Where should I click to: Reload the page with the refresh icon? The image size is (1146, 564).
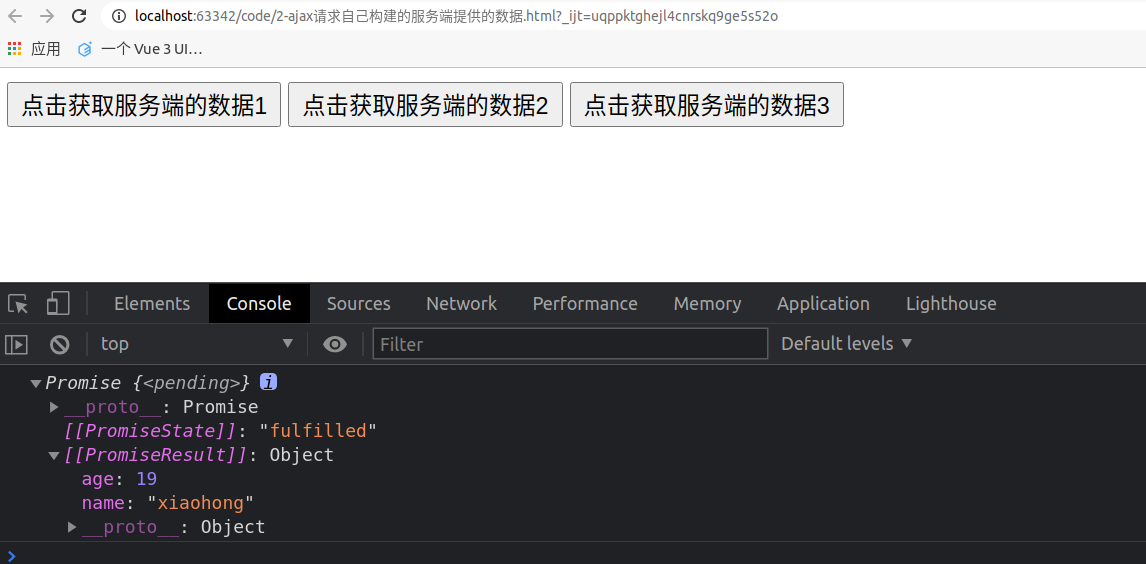(79, 16)
